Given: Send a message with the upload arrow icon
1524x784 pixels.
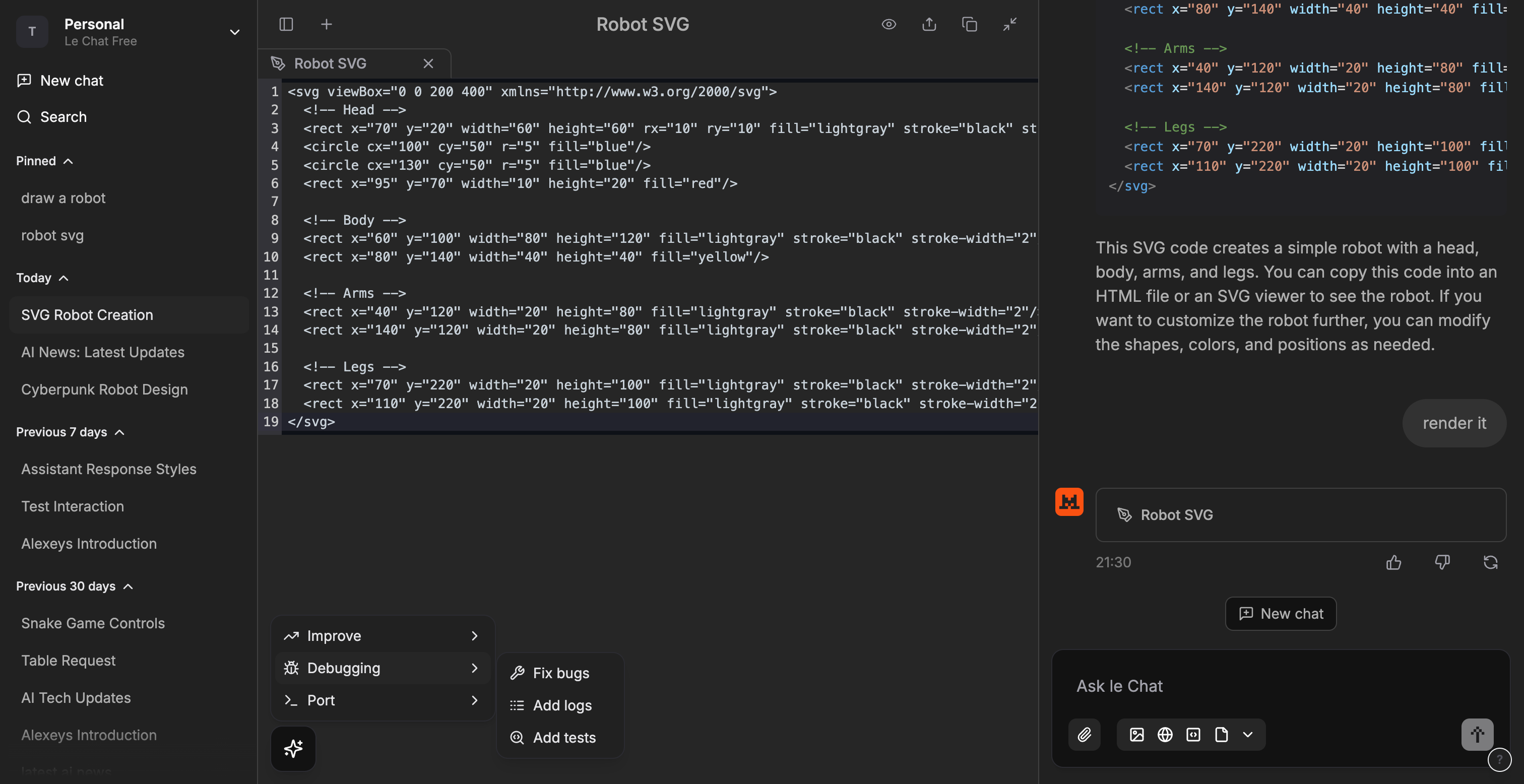Looking at the screenshot, I should point(1477,734).
